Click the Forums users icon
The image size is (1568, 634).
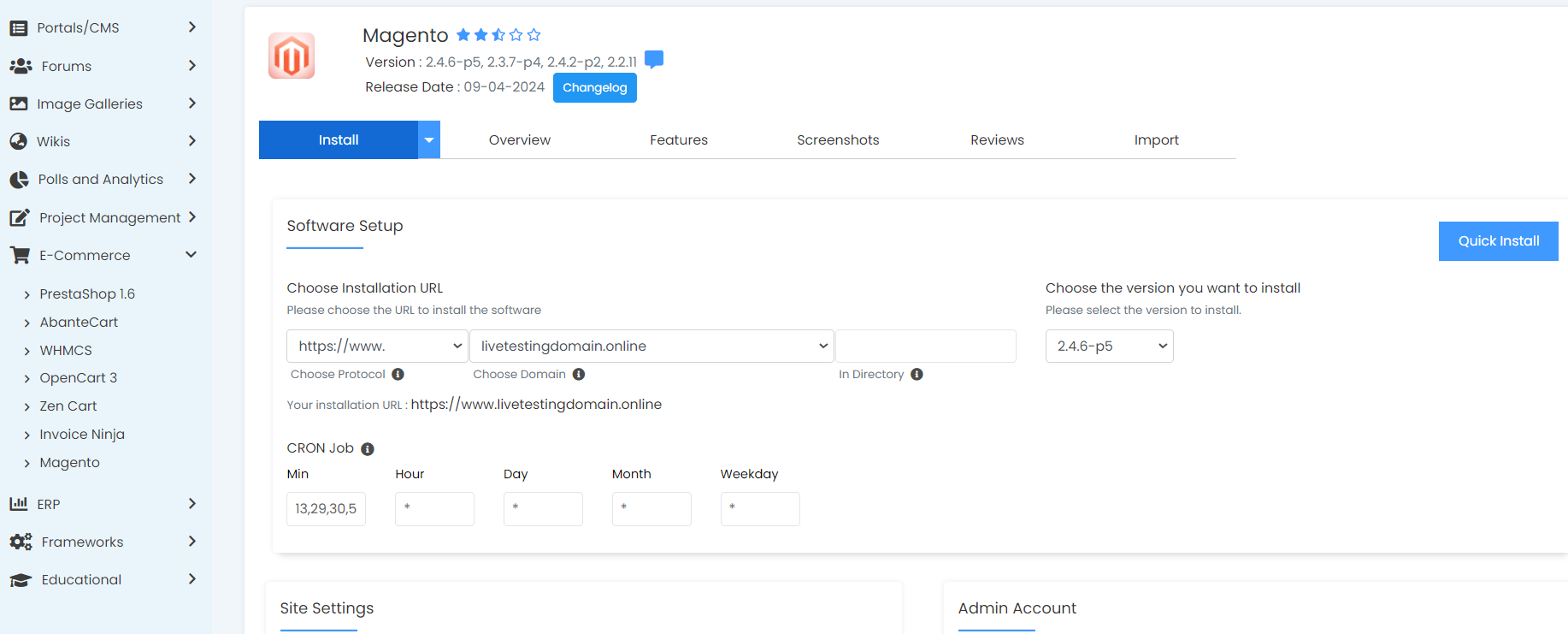21,66
